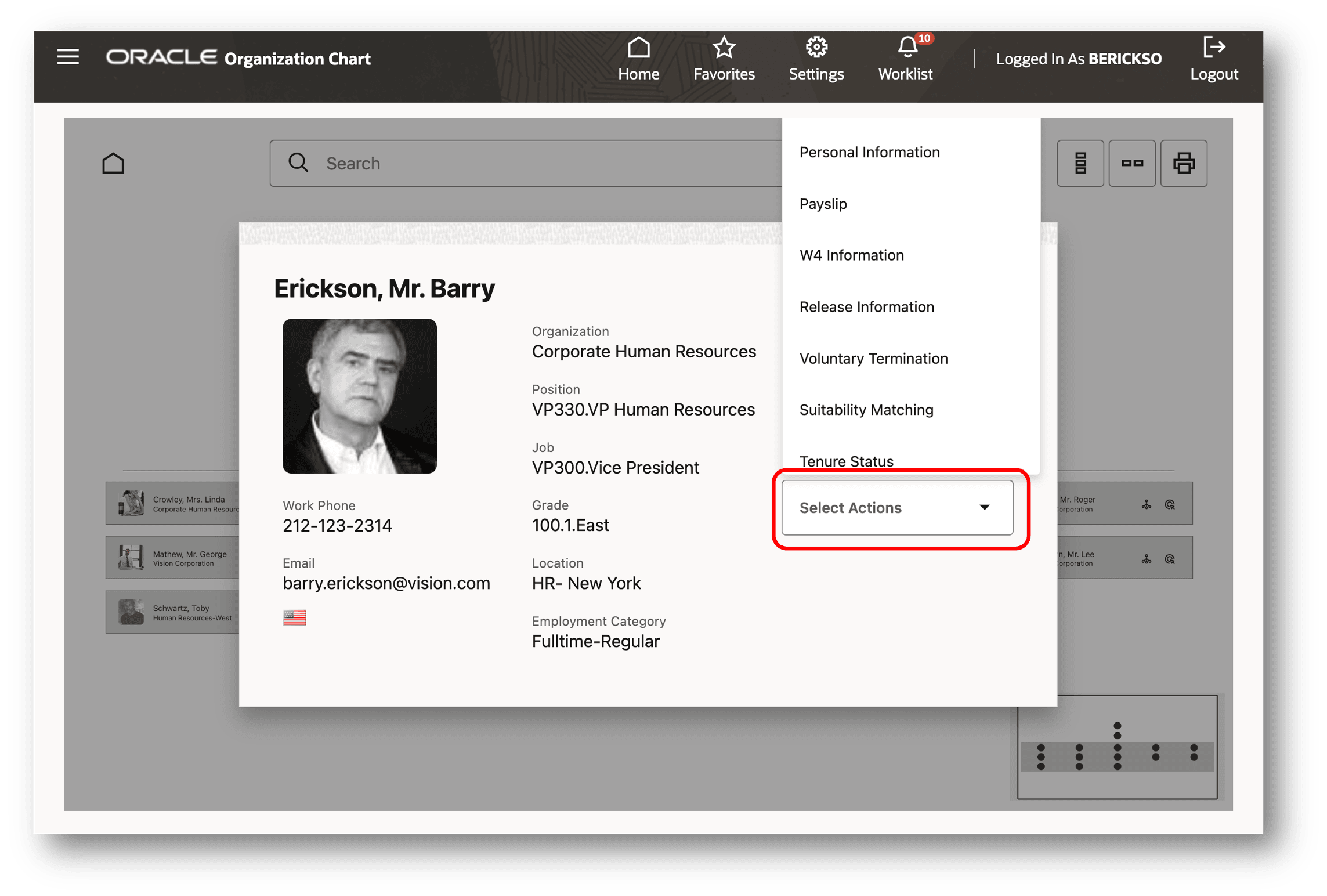Expand the navigation panel at bottom right
This screenshot has height=896, width=1327.
click(x=1115, y=747)
